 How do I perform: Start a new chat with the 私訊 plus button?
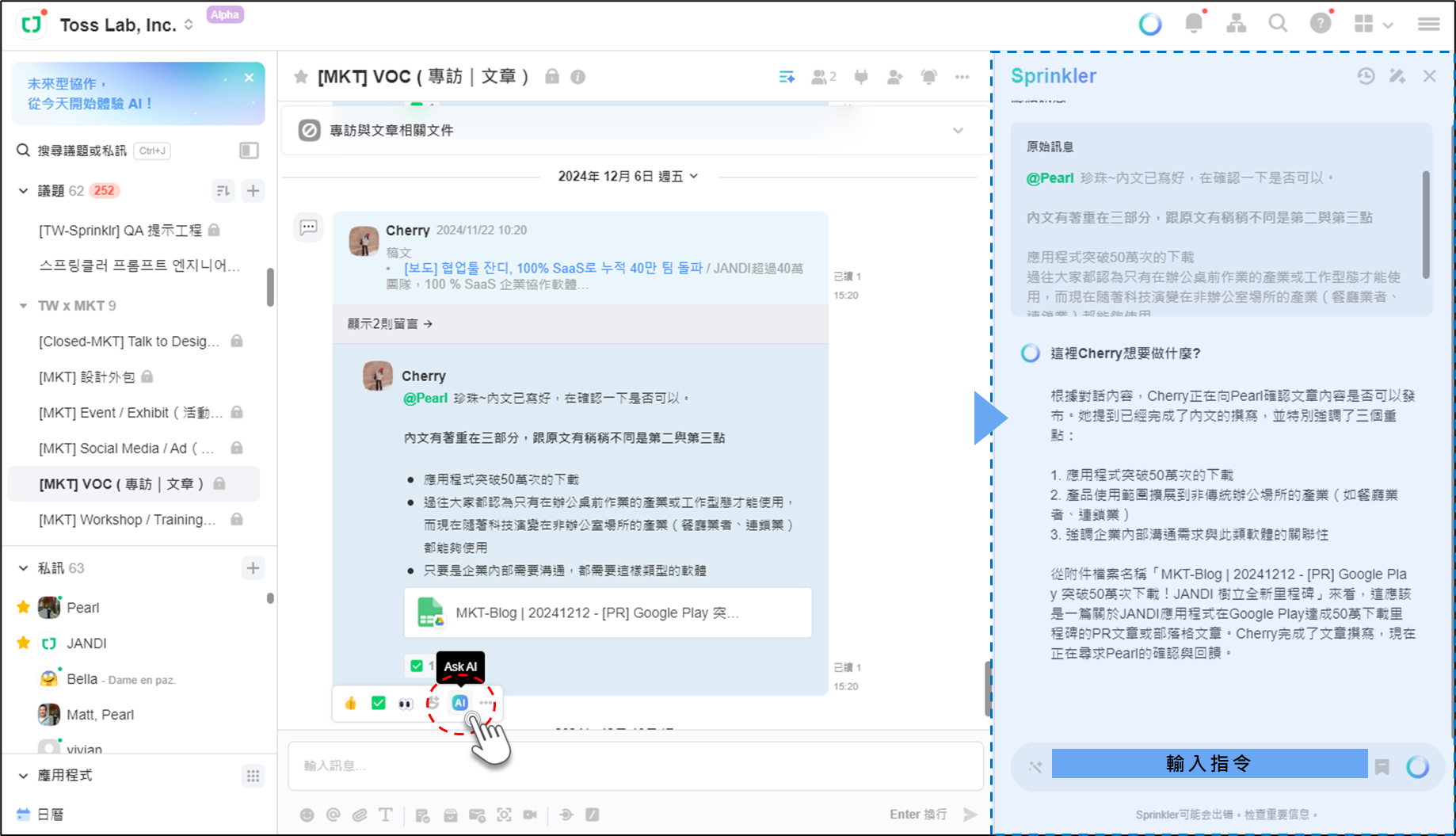pyautogui.click(x=253, y=568)
